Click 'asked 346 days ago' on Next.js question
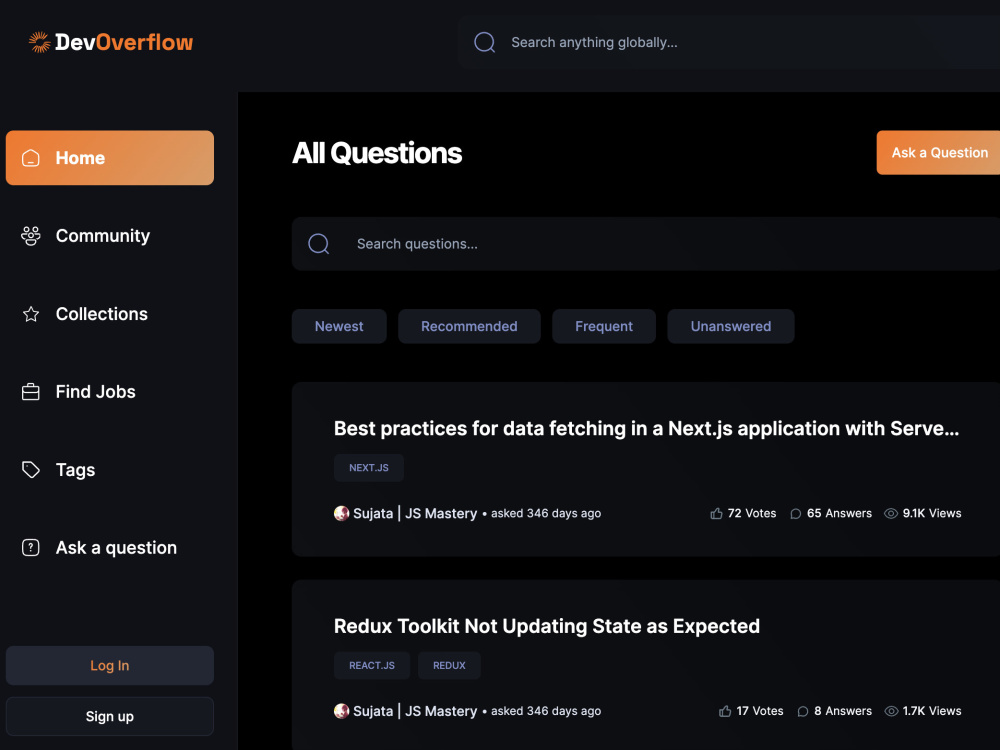 (x=546, y=513)
